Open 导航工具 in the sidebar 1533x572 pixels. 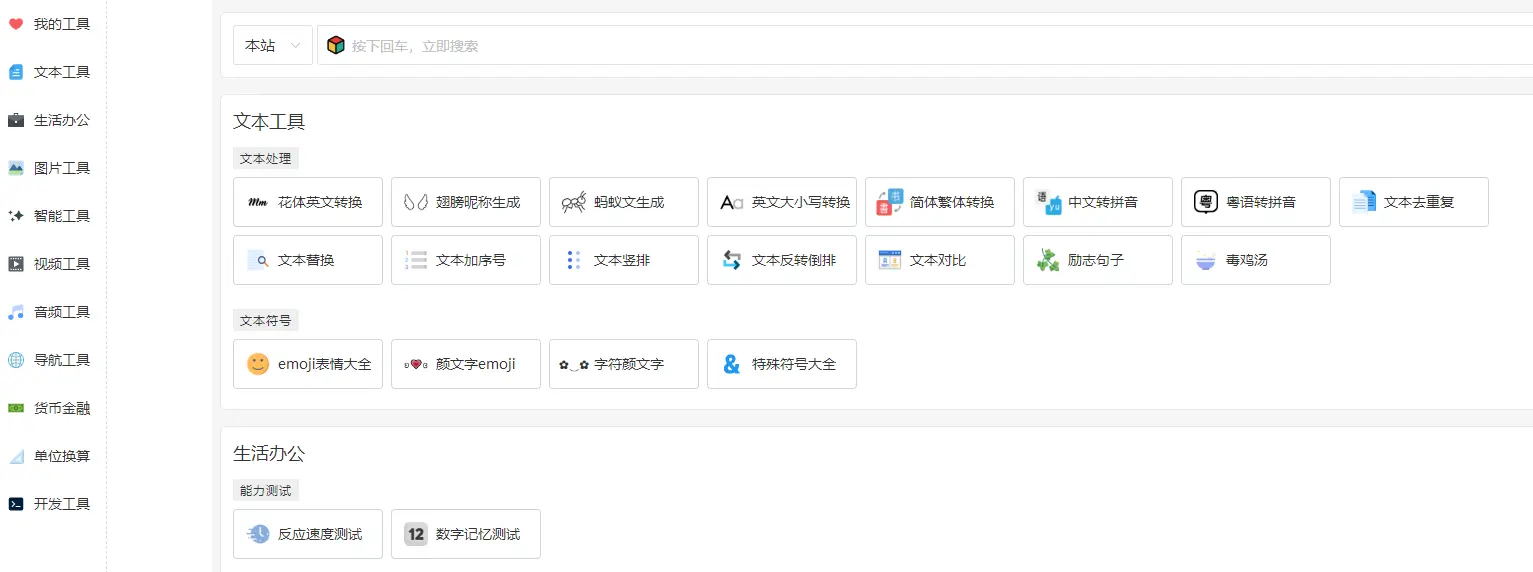[x=62, y=360]
